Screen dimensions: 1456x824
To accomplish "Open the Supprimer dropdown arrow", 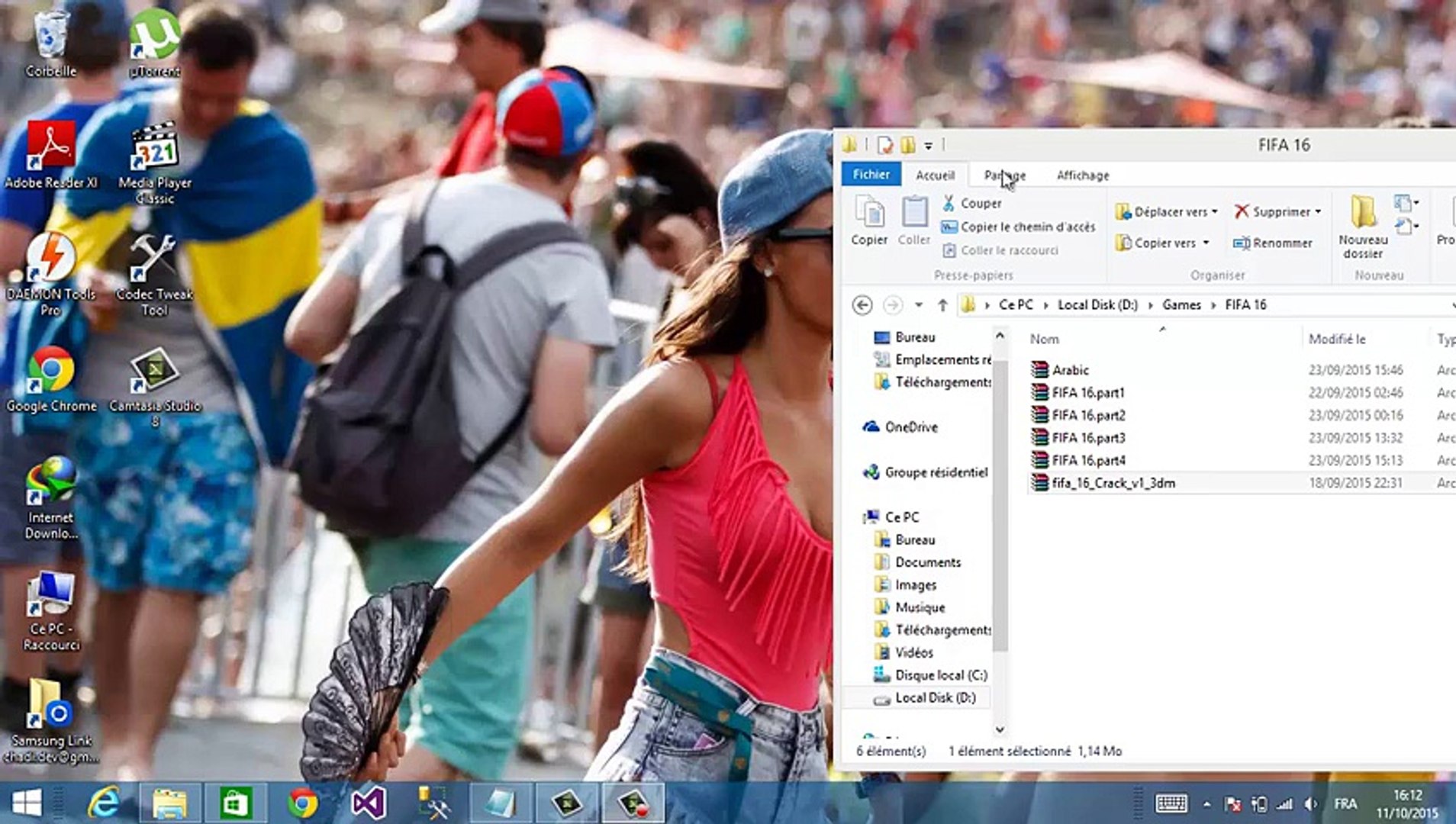I will (x=1318, y=211).
